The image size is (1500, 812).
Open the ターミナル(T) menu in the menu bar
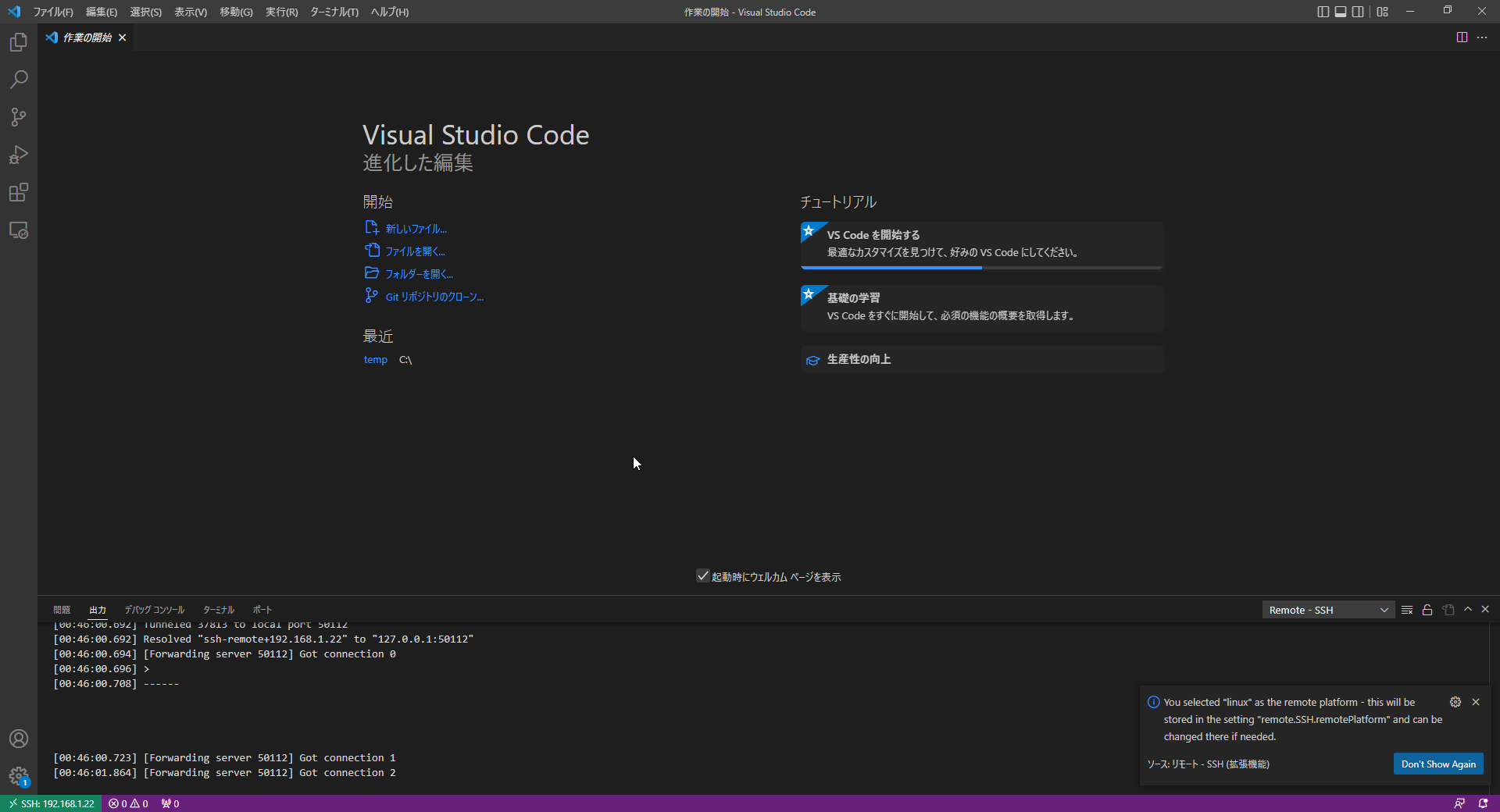coord(334,12)
